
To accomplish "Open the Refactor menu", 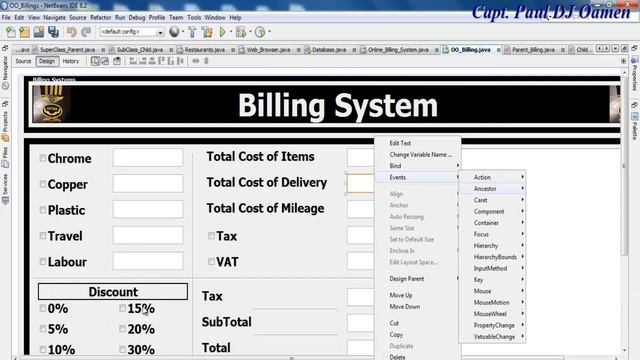I will [100, 18].
